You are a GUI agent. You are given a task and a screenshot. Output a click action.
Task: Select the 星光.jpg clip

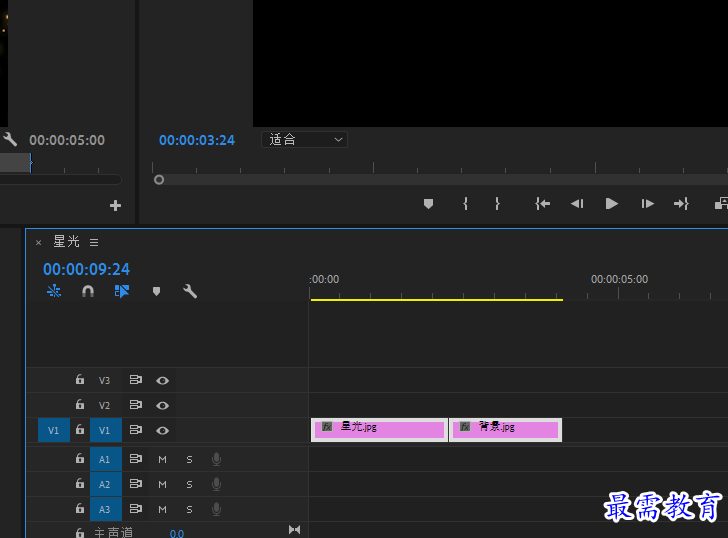coord(379,430)
